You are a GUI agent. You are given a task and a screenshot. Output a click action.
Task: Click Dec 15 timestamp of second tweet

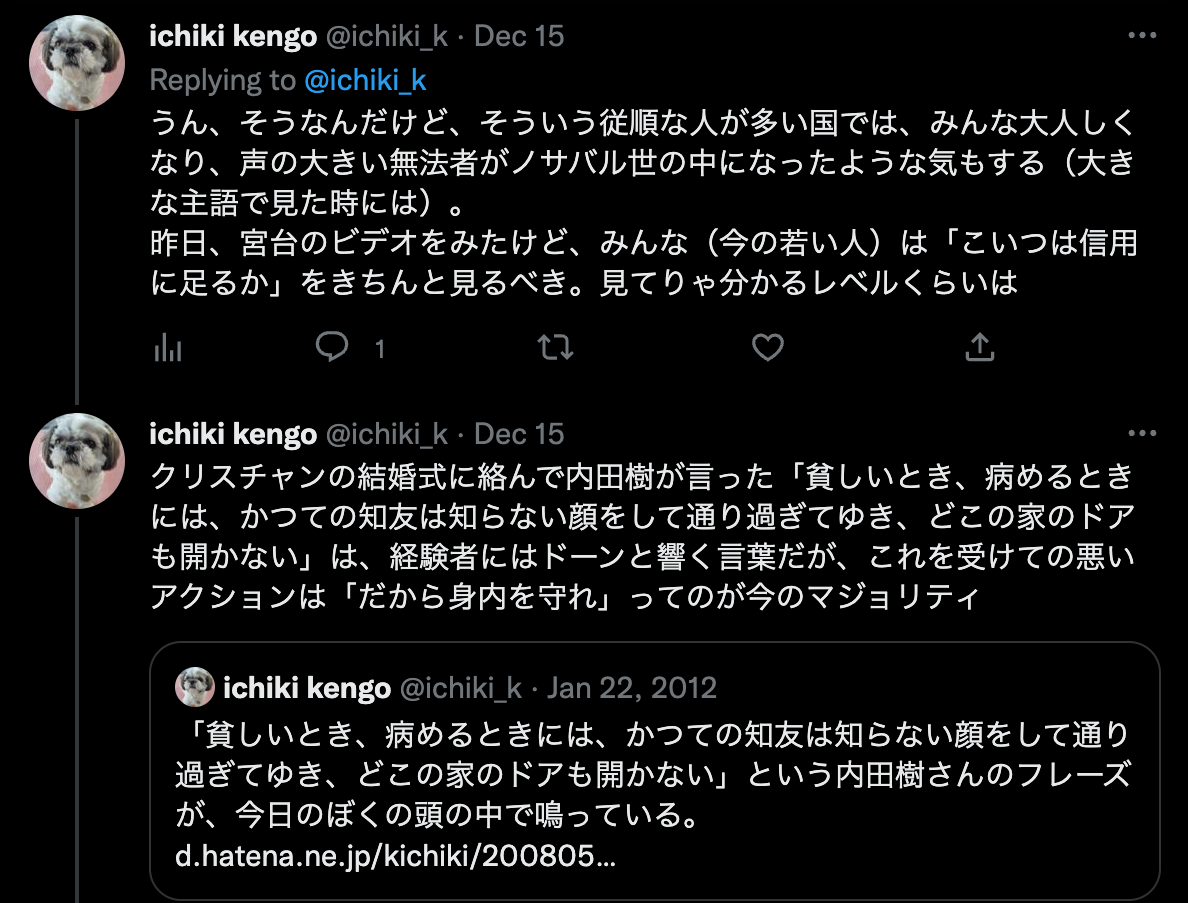(519, 434)
